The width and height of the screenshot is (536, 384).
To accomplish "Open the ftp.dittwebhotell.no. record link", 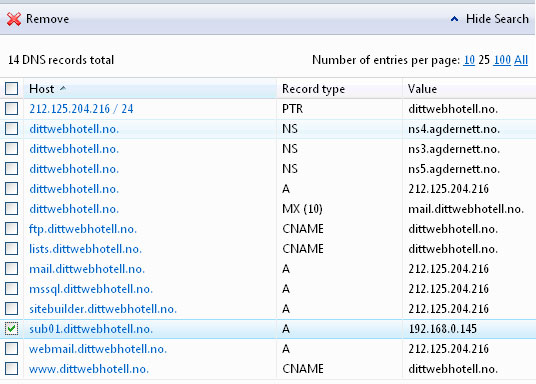I will pos(83,229).
